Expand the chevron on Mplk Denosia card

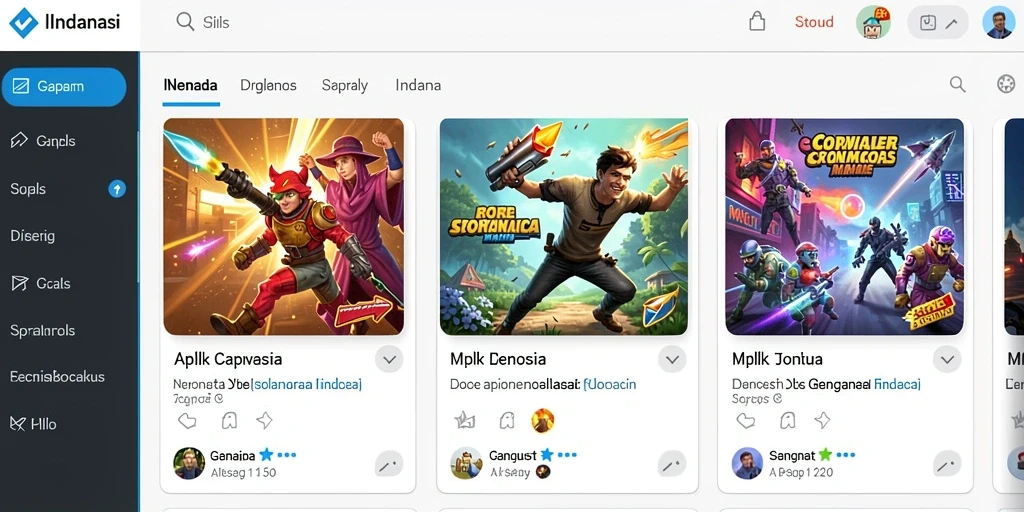(x=671, y=359)
